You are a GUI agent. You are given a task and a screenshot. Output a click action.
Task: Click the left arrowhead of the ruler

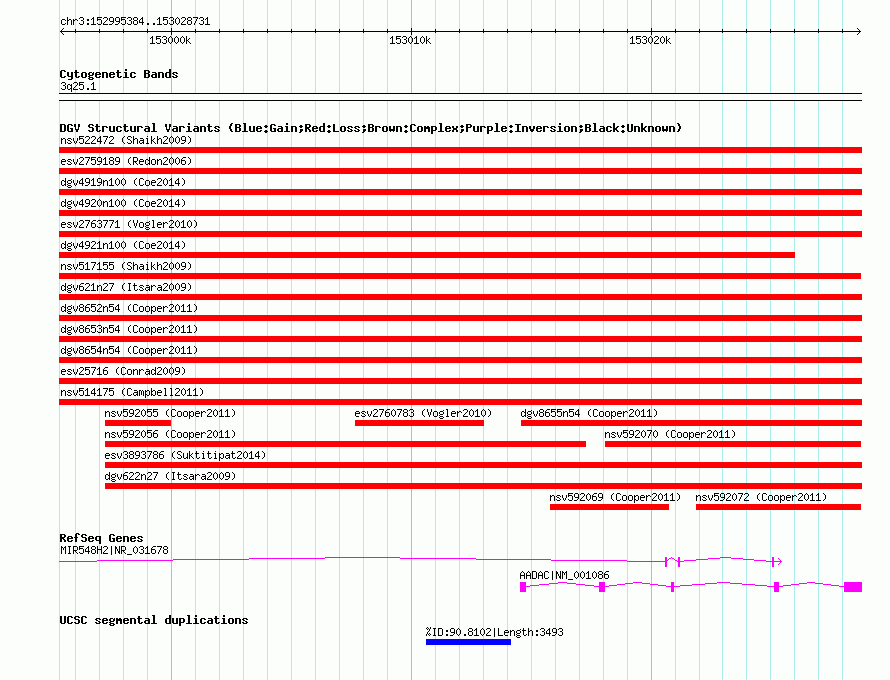pos(62,31)
